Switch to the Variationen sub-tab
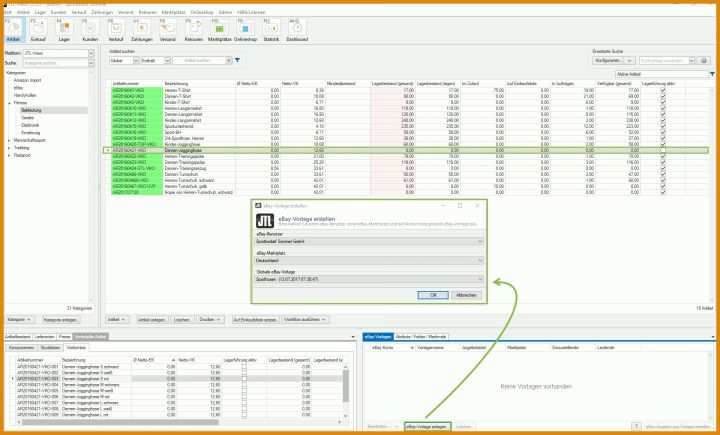720x435 pixels. pos(75,348)
